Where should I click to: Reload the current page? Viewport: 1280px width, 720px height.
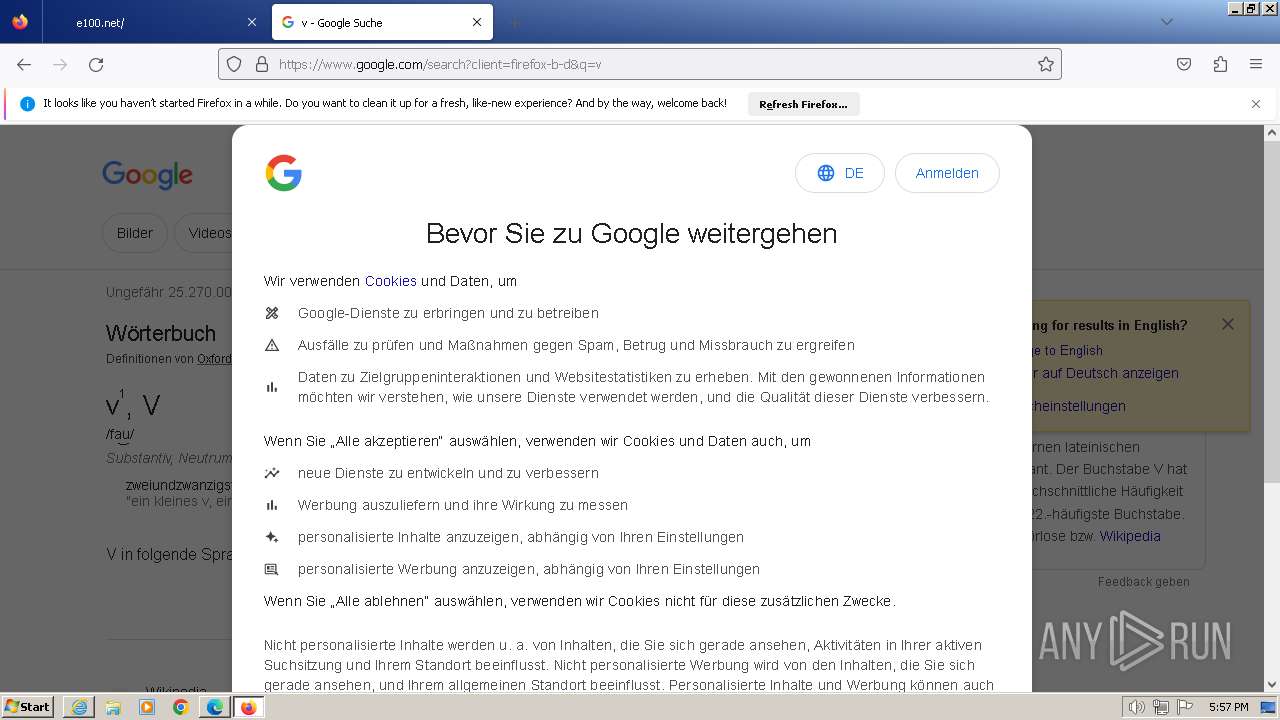96,64
